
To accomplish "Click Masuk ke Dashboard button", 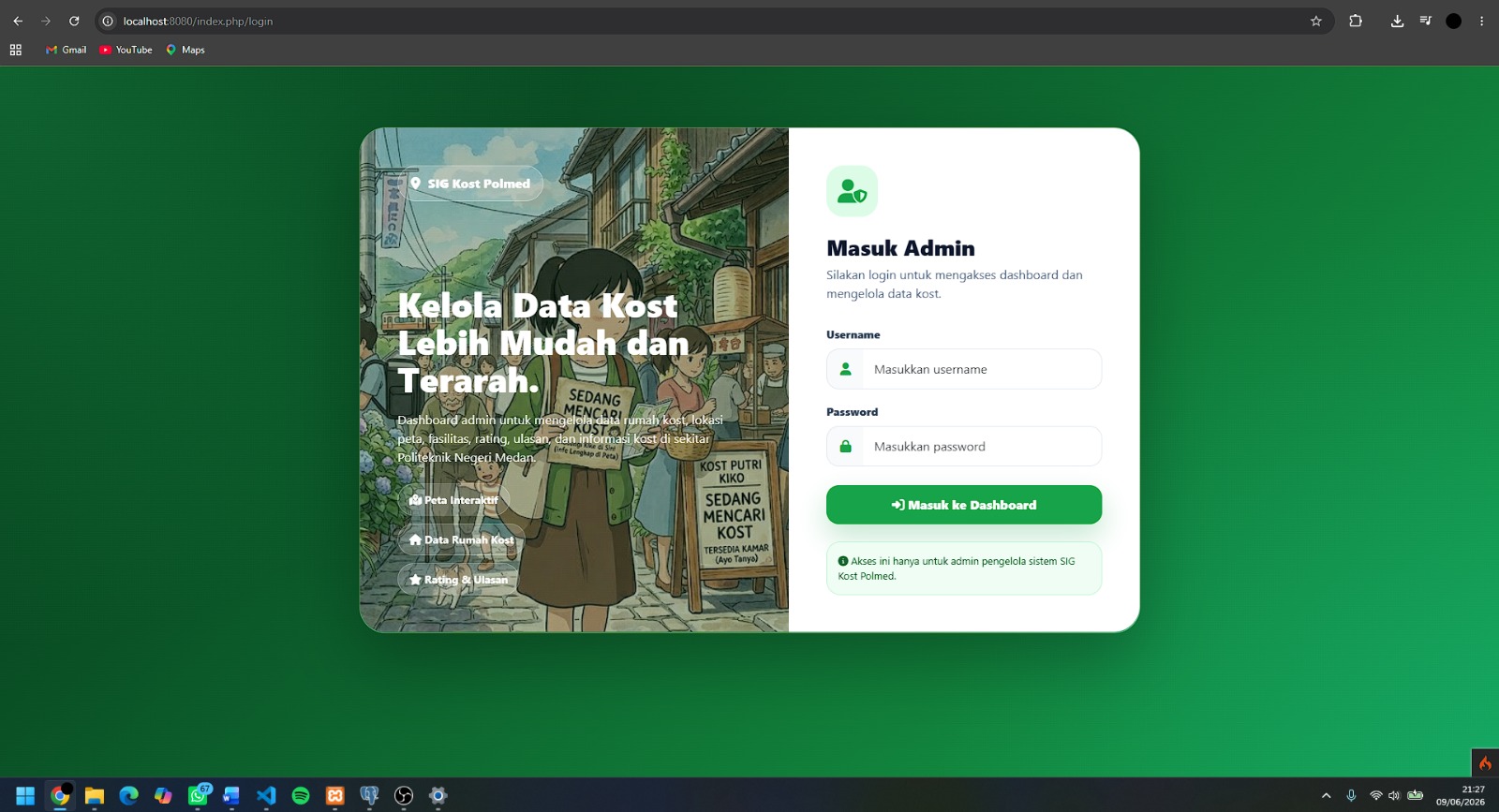I will click(964, 505).
